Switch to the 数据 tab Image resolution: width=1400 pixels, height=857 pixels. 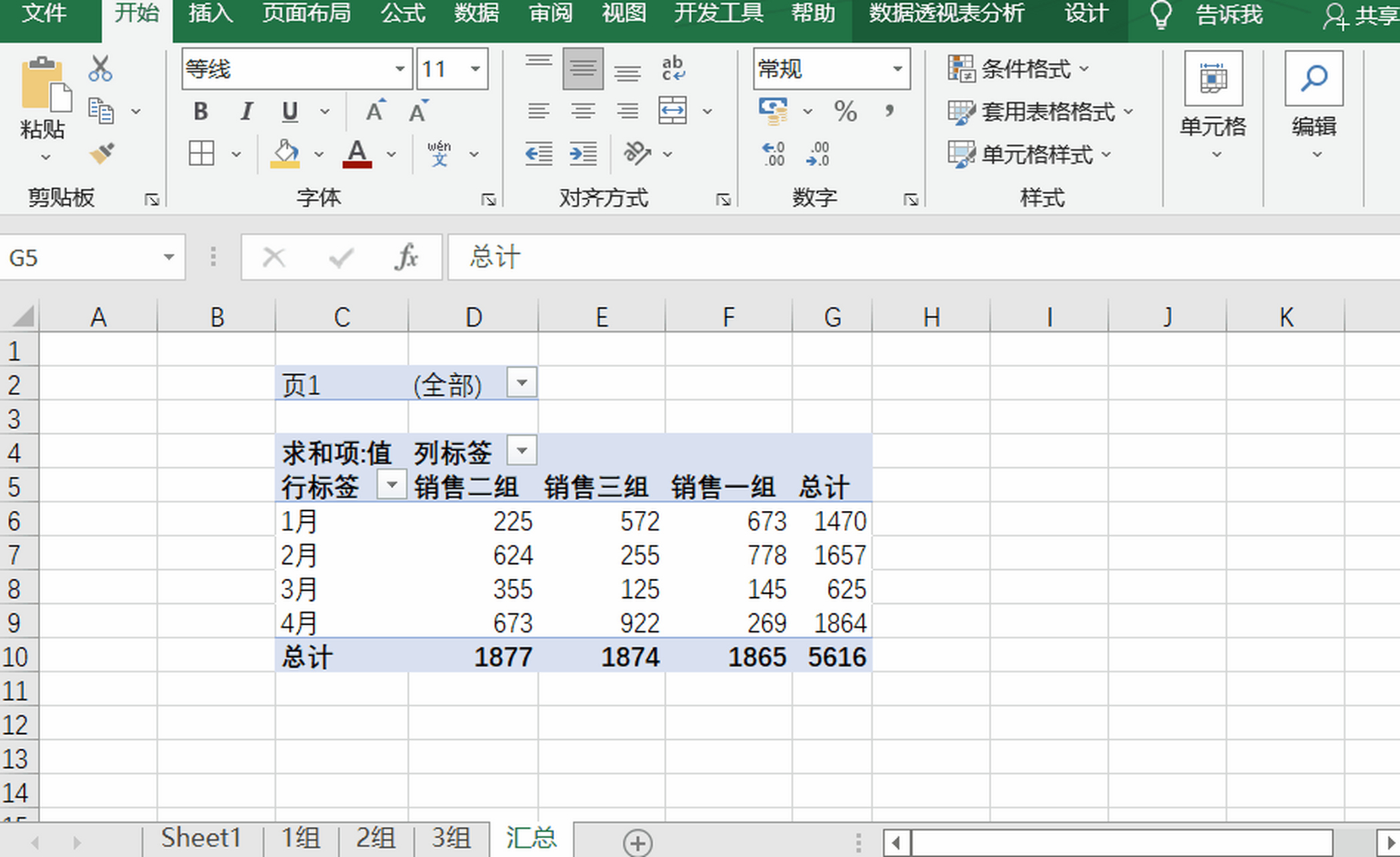tap(476, 13)
